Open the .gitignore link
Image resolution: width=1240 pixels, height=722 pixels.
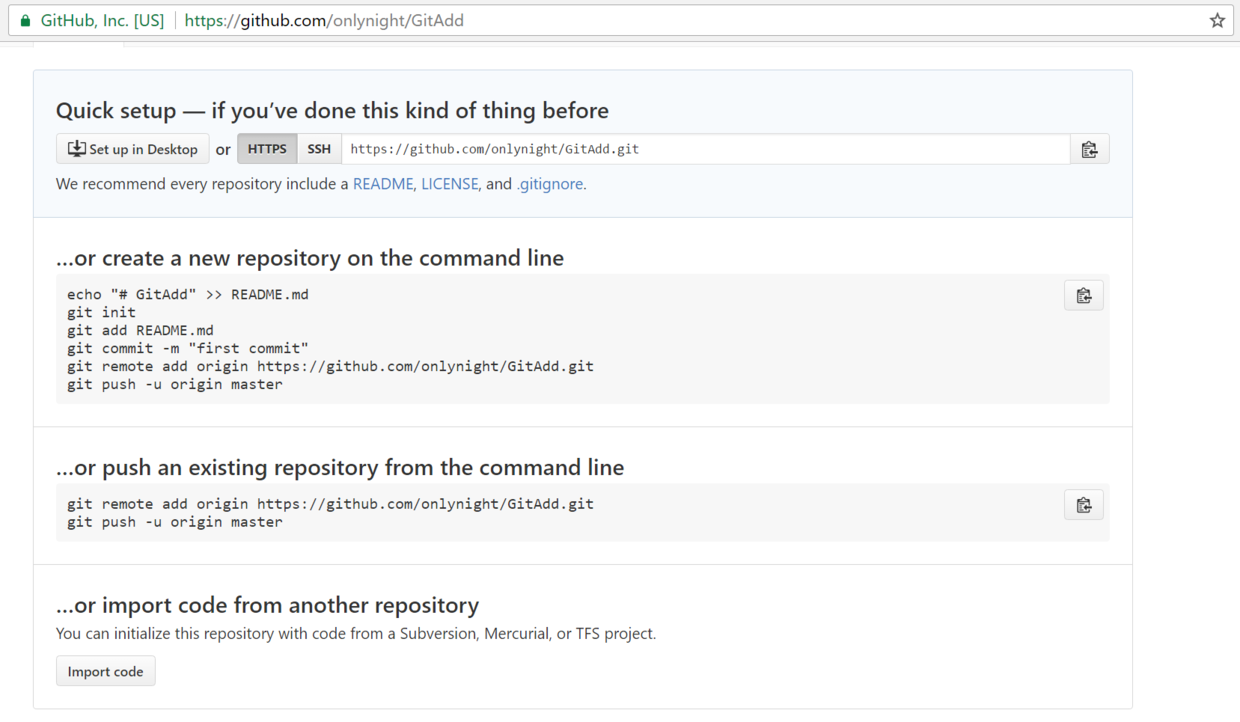(x=550, y=184)
